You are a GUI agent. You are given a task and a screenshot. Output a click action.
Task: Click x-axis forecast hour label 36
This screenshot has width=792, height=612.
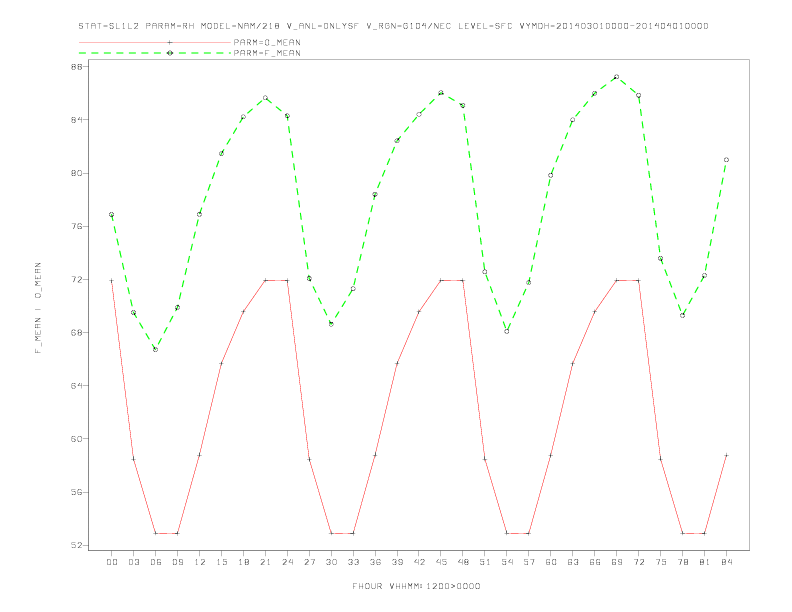point(375,562)
